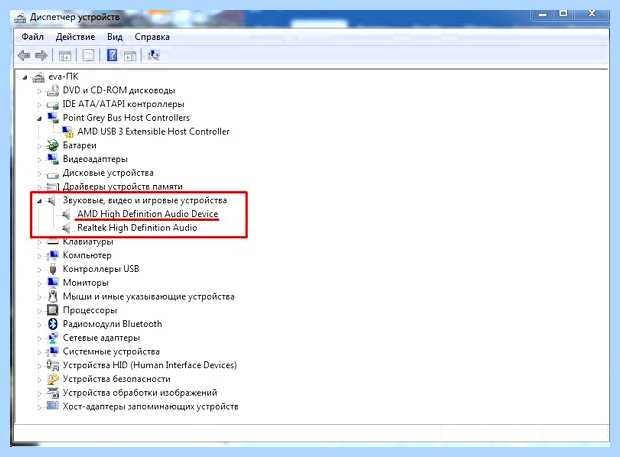Screen dimensions: 620x457
Task: Expand the Процессоры node
Action: click(x=39, y=311)
